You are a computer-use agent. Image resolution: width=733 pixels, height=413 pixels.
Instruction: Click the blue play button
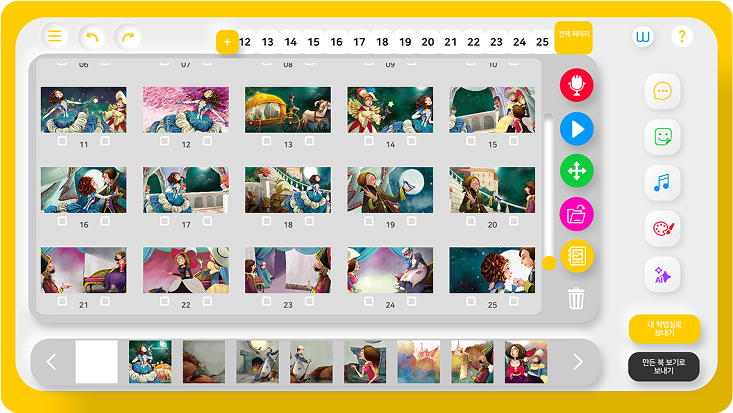click(x=576, y=129)
